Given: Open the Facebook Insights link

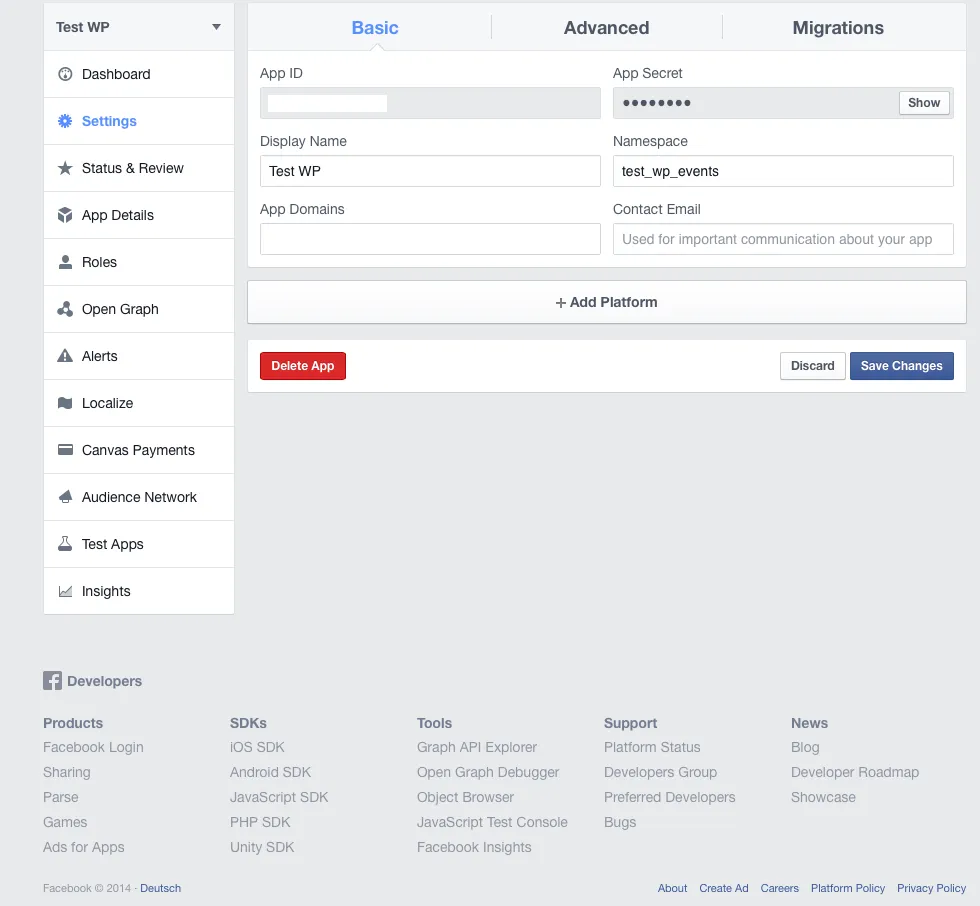Looking at the screenshot, I should pyautogui.click(x=474, y=847).
